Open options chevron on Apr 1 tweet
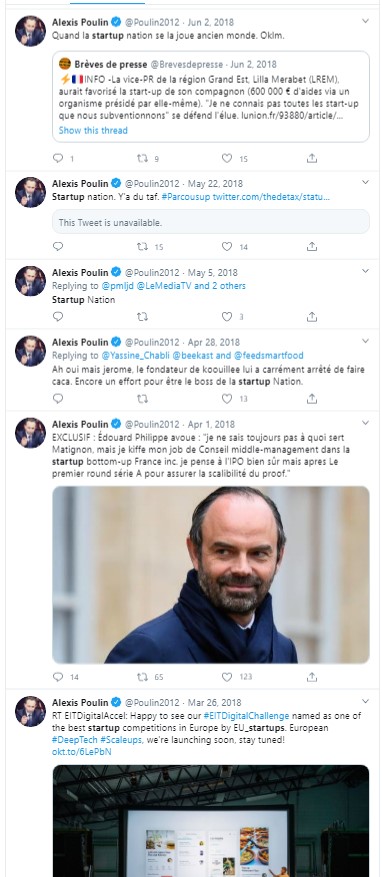 [x=365, y=423]
